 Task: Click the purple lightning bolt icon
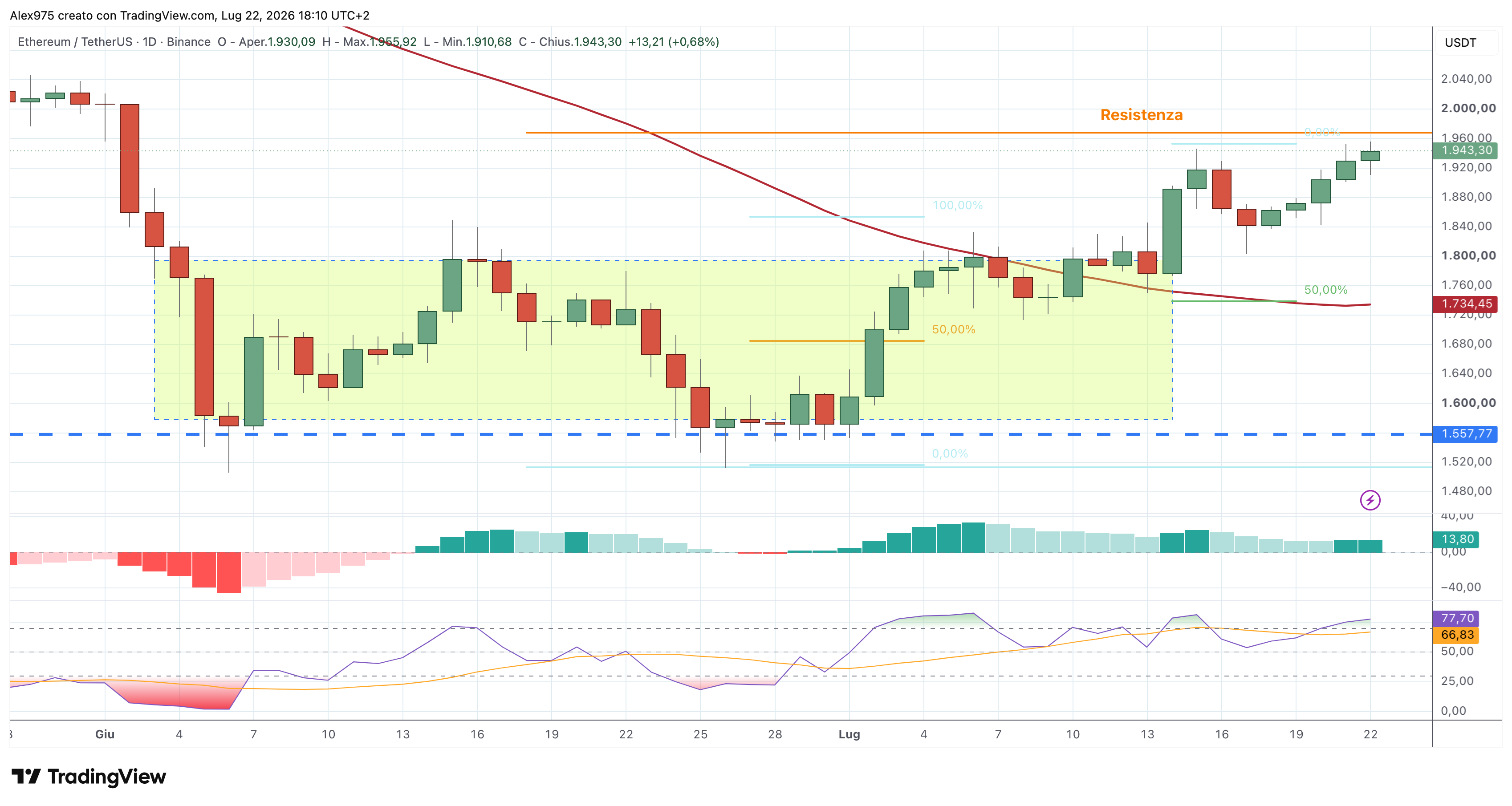pyautogui.click(x=1370, y=500)
